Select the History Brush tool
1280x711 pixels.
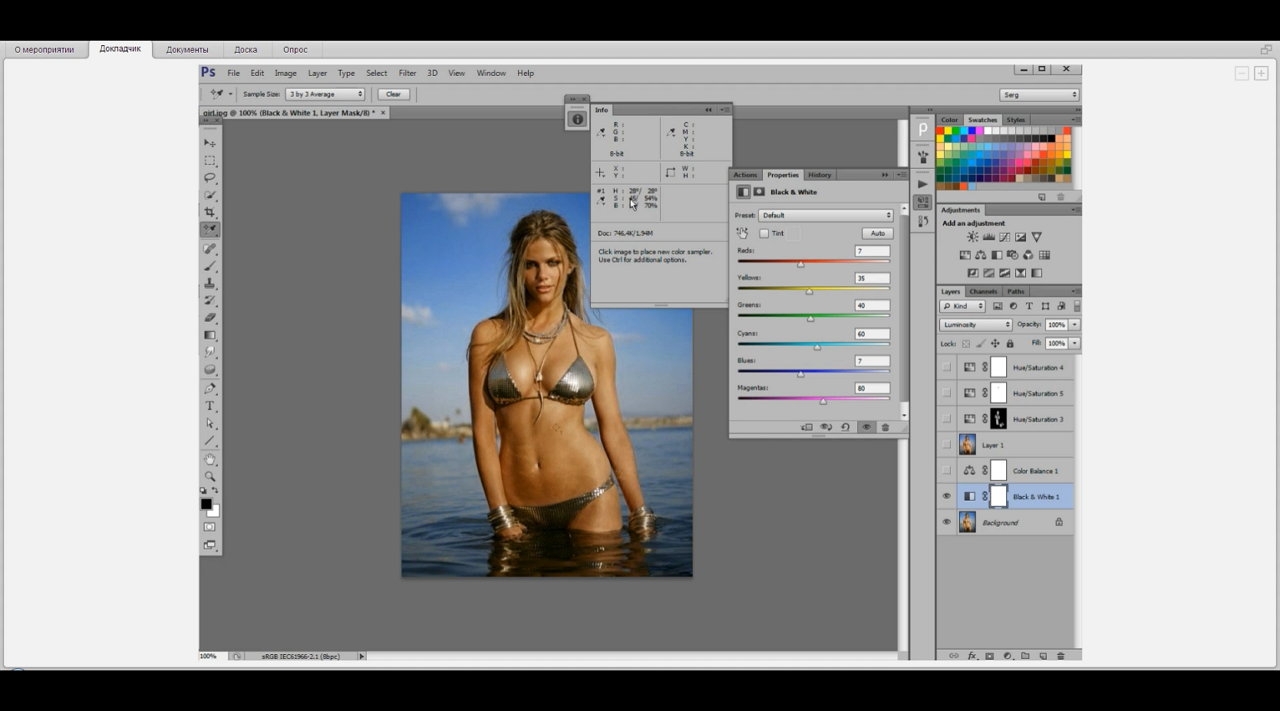tap(210, 300)
